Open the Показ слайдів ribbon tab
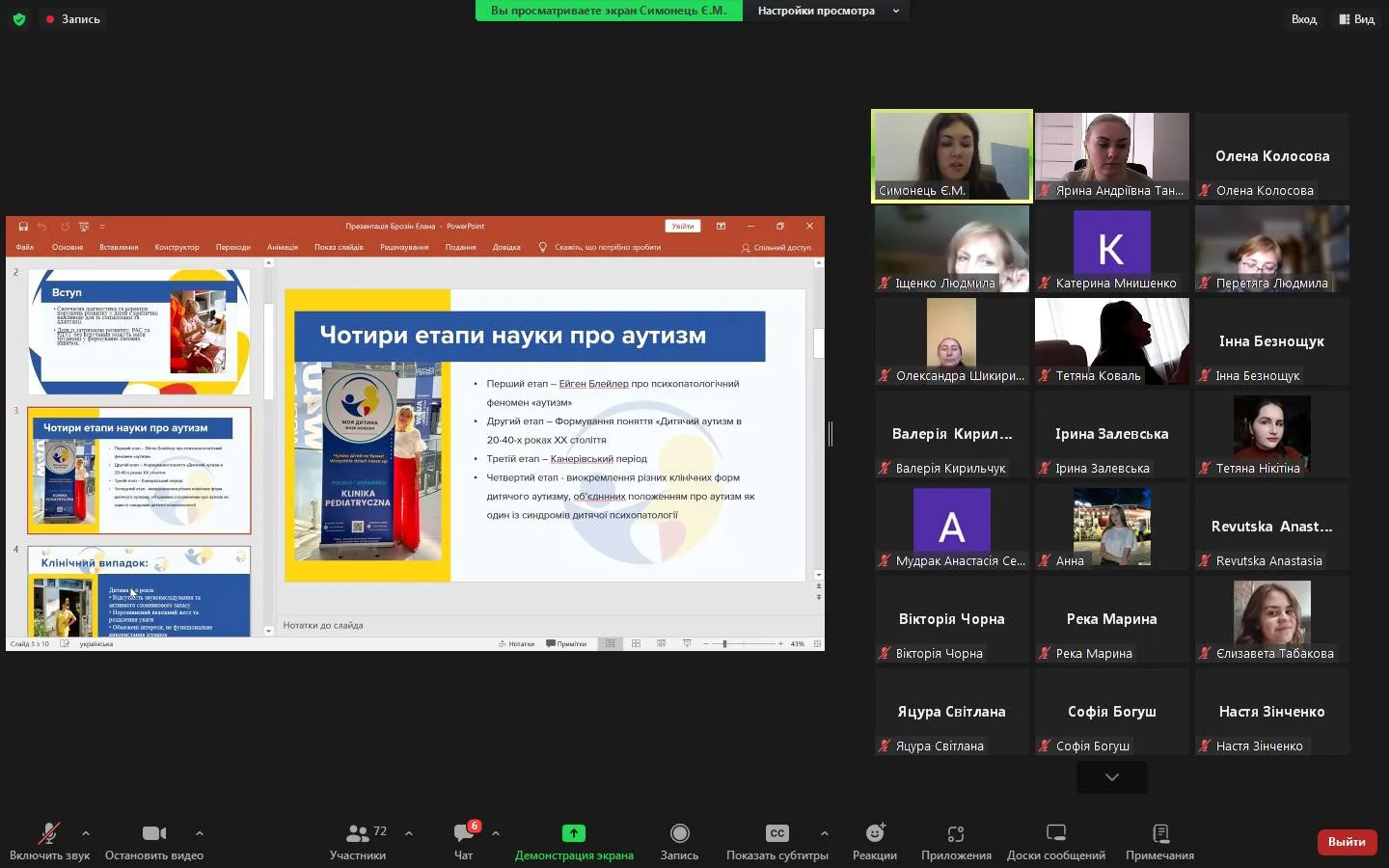1389x868 pixels. (339, 248)
